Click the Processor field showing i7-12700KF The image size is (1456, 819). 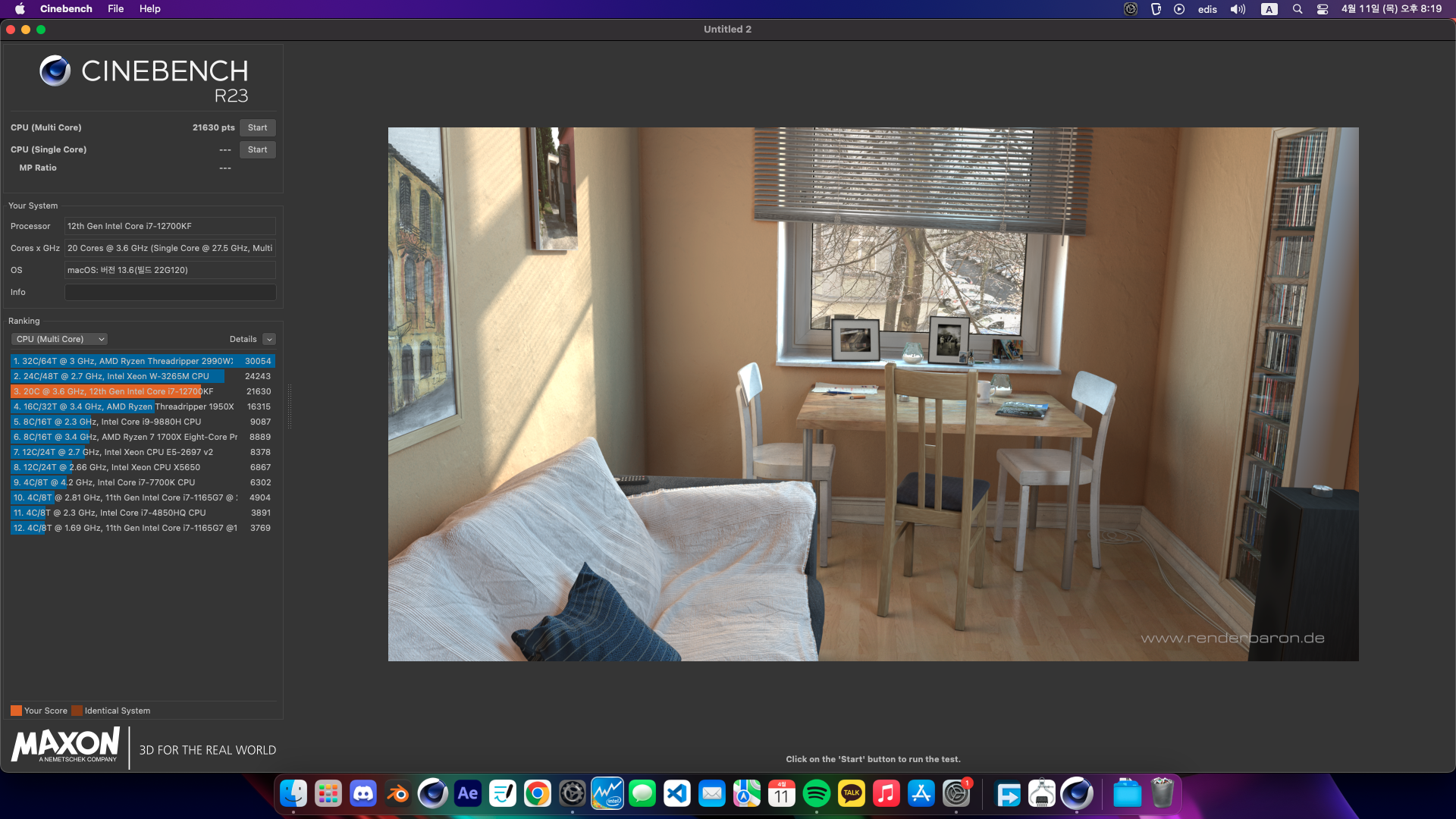pos(170,226)
